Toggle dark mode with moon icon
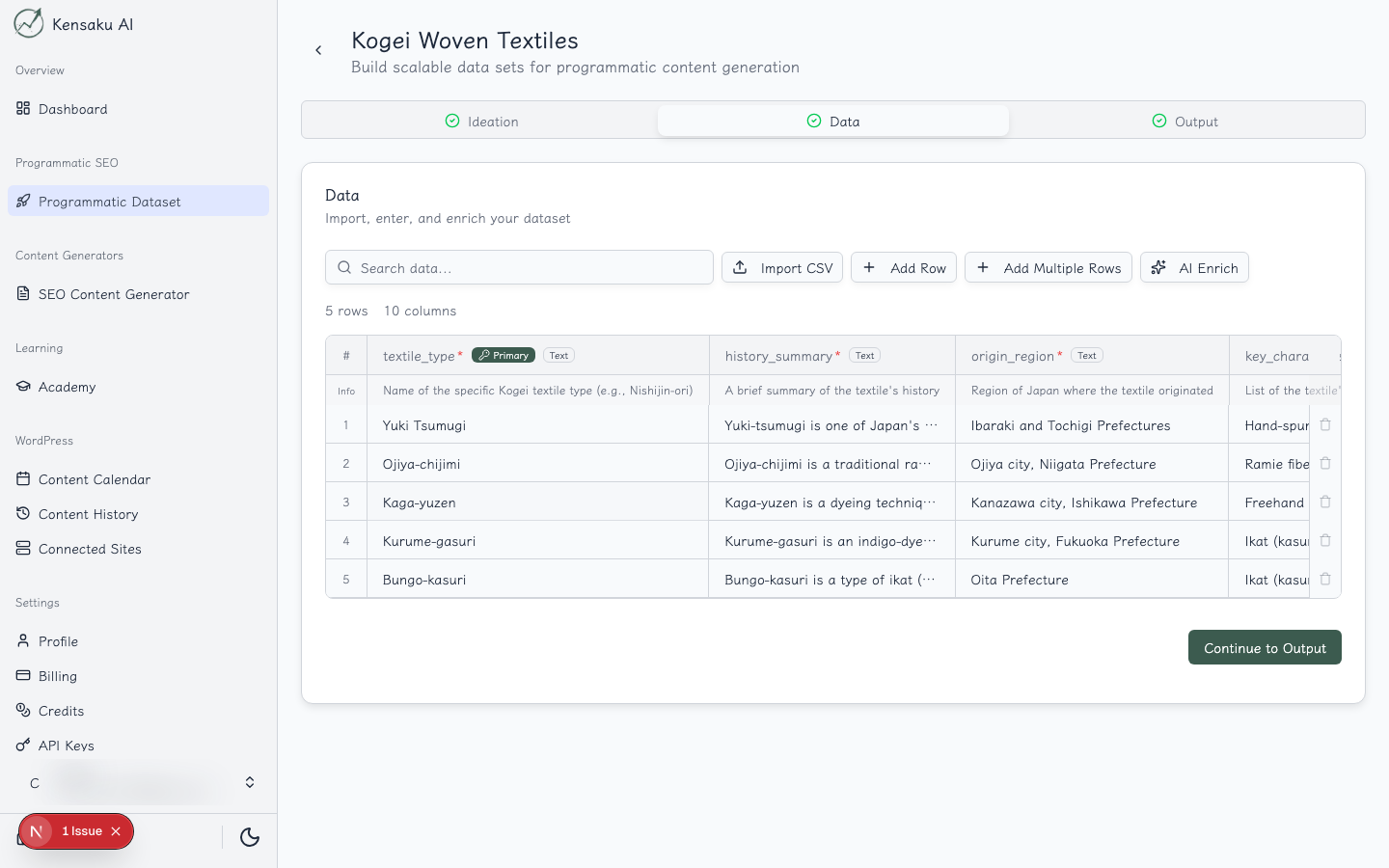Viewport: 1389px width, 868px height. click(250, 837)
